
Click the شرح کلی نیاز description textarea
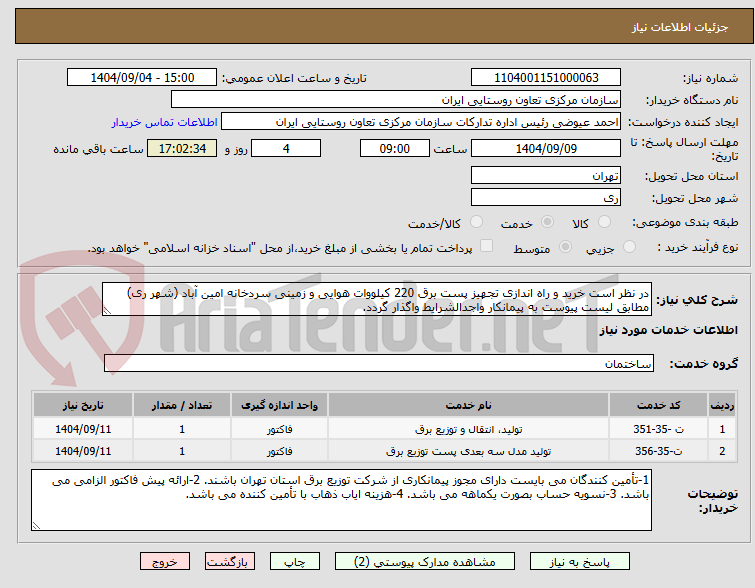click(377, 300)
